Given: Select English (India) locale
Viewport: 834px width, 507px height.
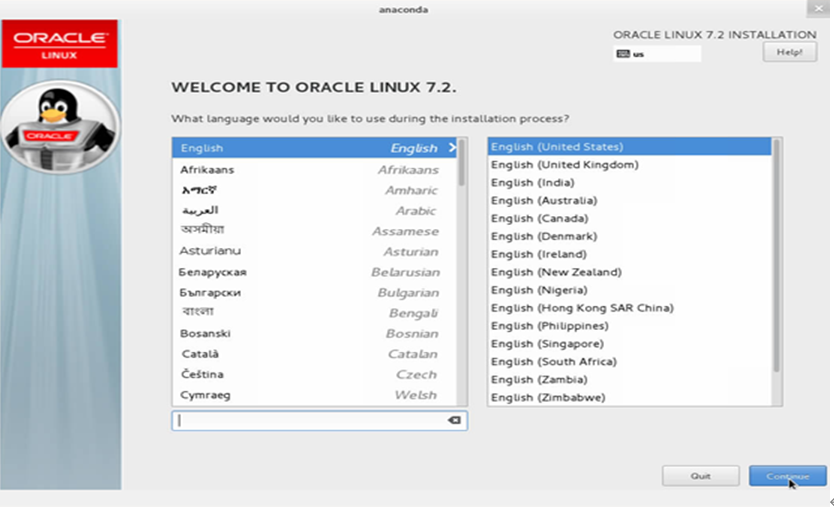Looking at the screenshot, I should (630, 182).
